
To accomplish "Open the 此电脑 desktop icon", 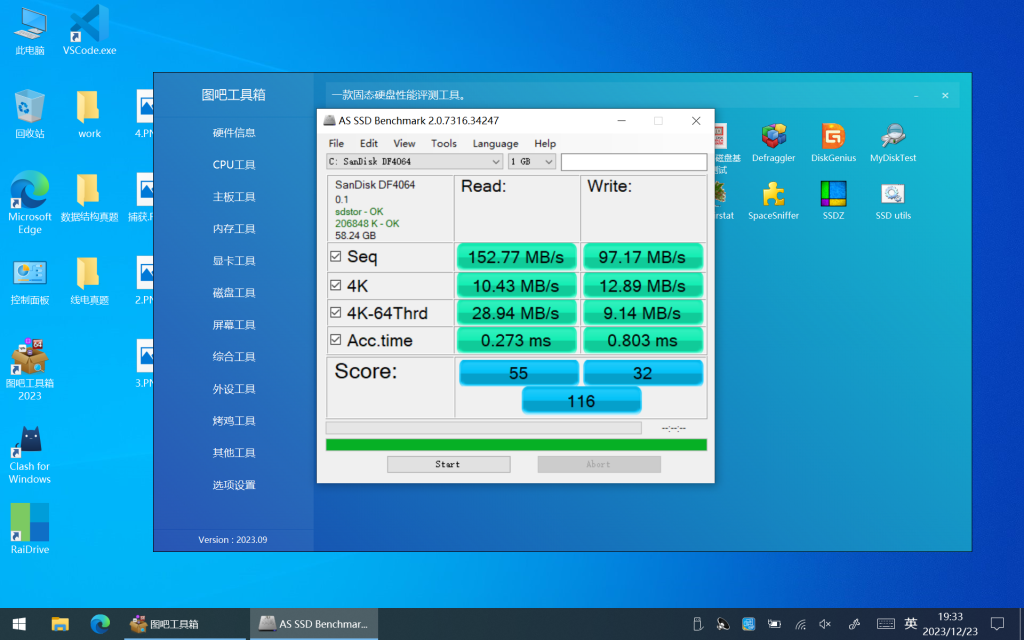I will [30, 31].
